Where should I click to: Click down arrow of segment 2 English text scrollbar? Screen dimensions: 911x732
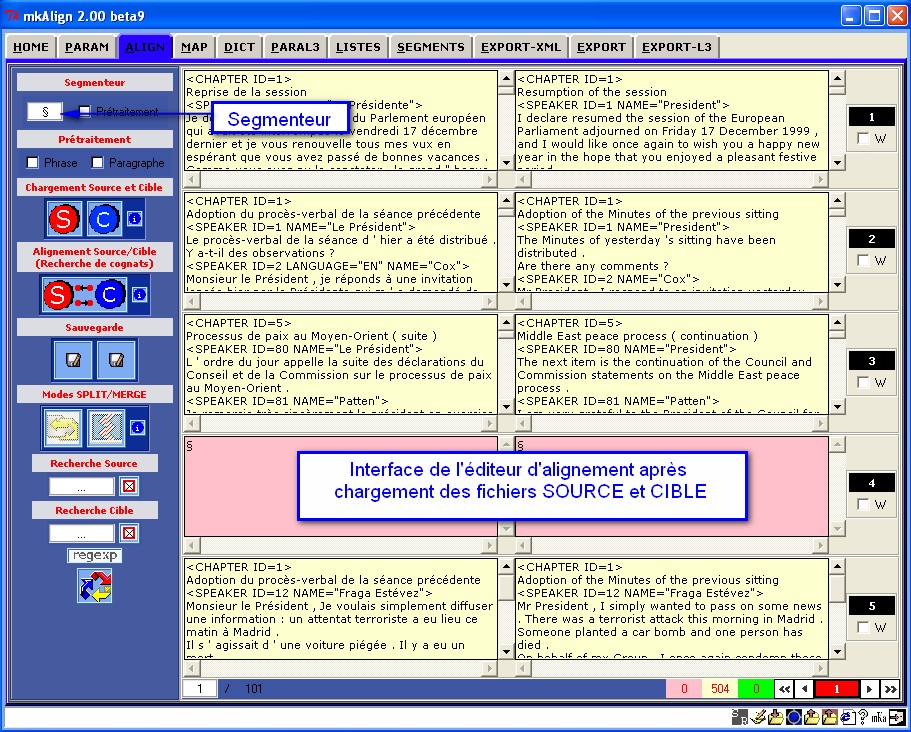pyautogui.click(x=837, y=285)
